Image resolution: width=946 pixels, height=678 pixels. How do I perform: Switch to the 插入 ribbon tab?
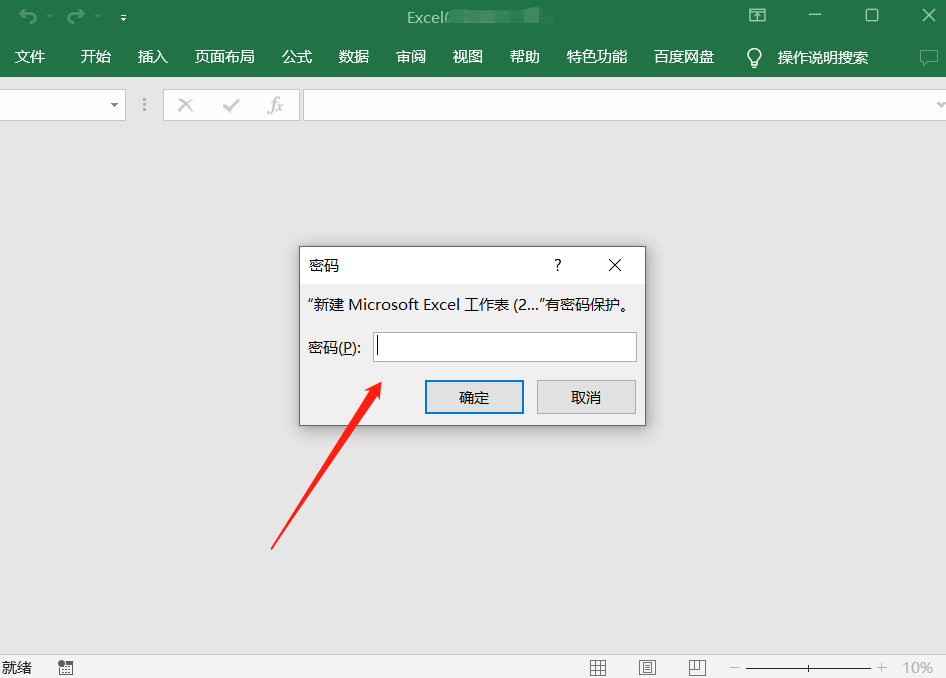152,57
